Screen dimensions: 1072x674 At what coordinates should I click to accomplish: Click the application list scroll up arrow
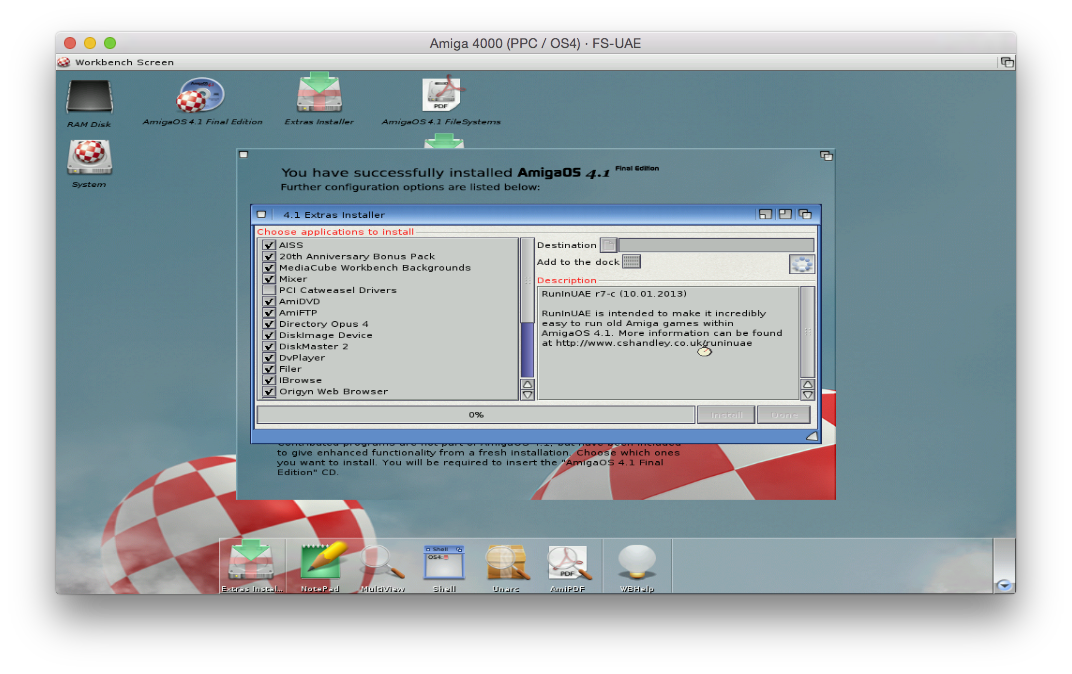527,384
